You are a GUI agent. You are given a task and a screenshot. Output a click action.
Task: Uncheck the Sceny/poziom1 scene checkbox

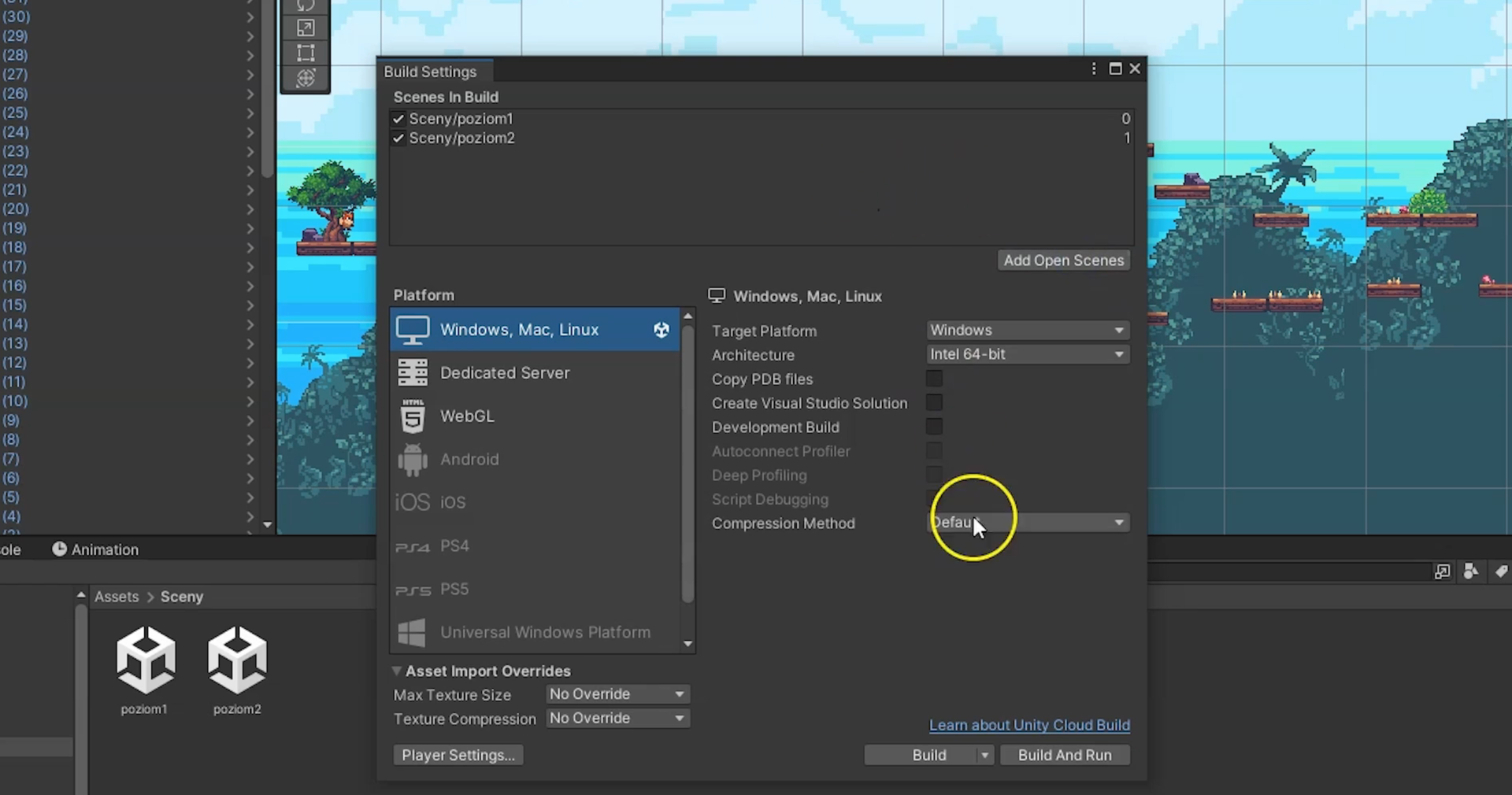398,119
